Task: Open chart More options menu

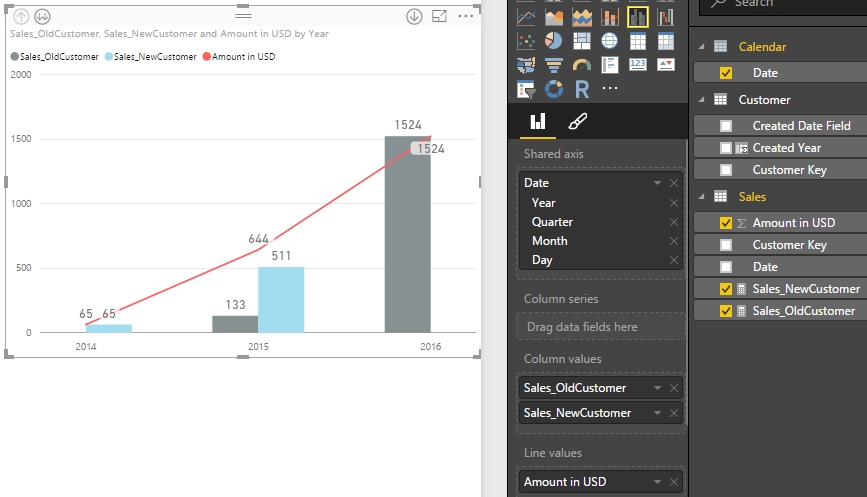Action: click(466, 16)
